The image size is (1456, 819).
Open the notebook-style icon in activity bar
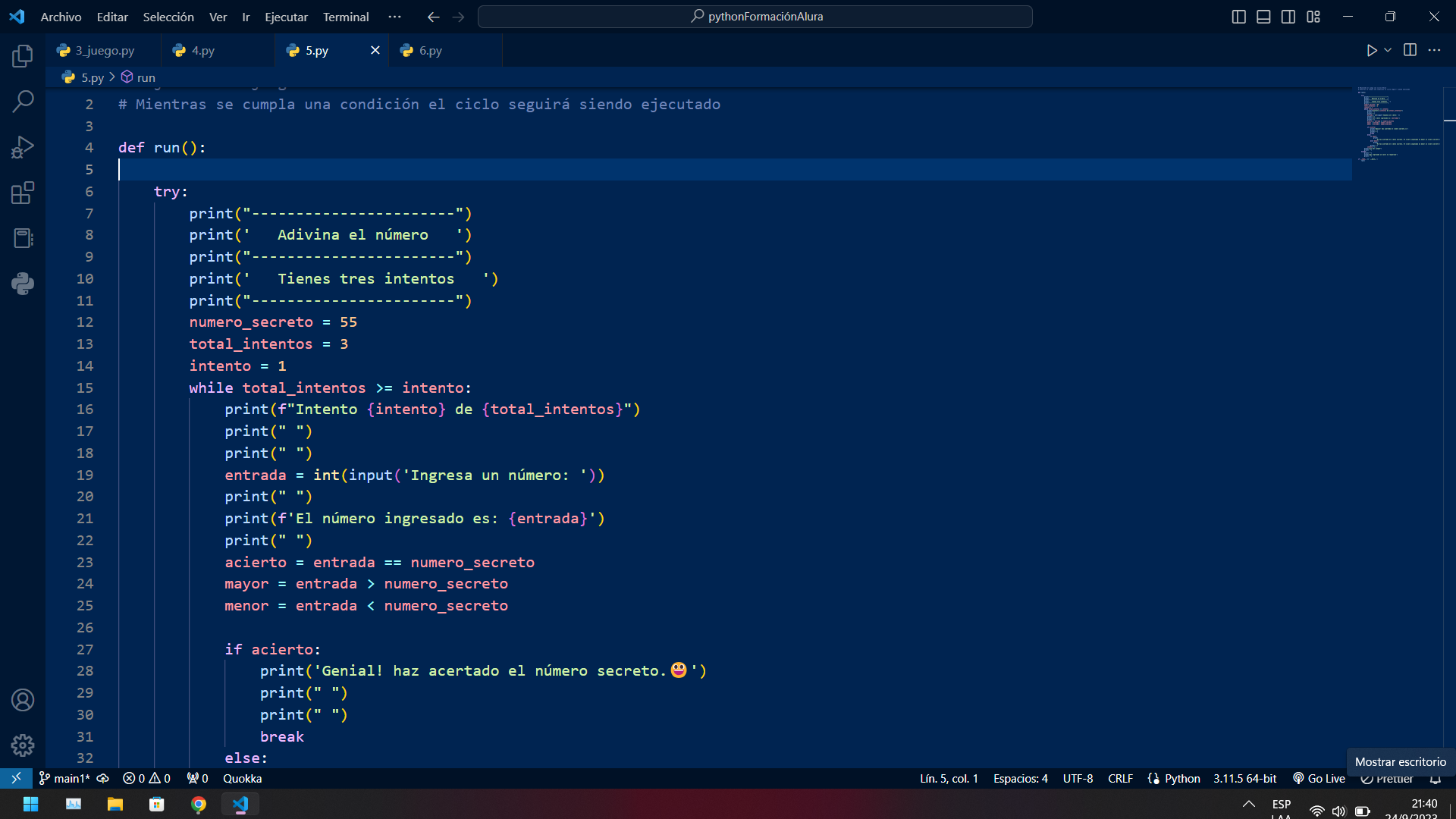[x=23, y=238]
